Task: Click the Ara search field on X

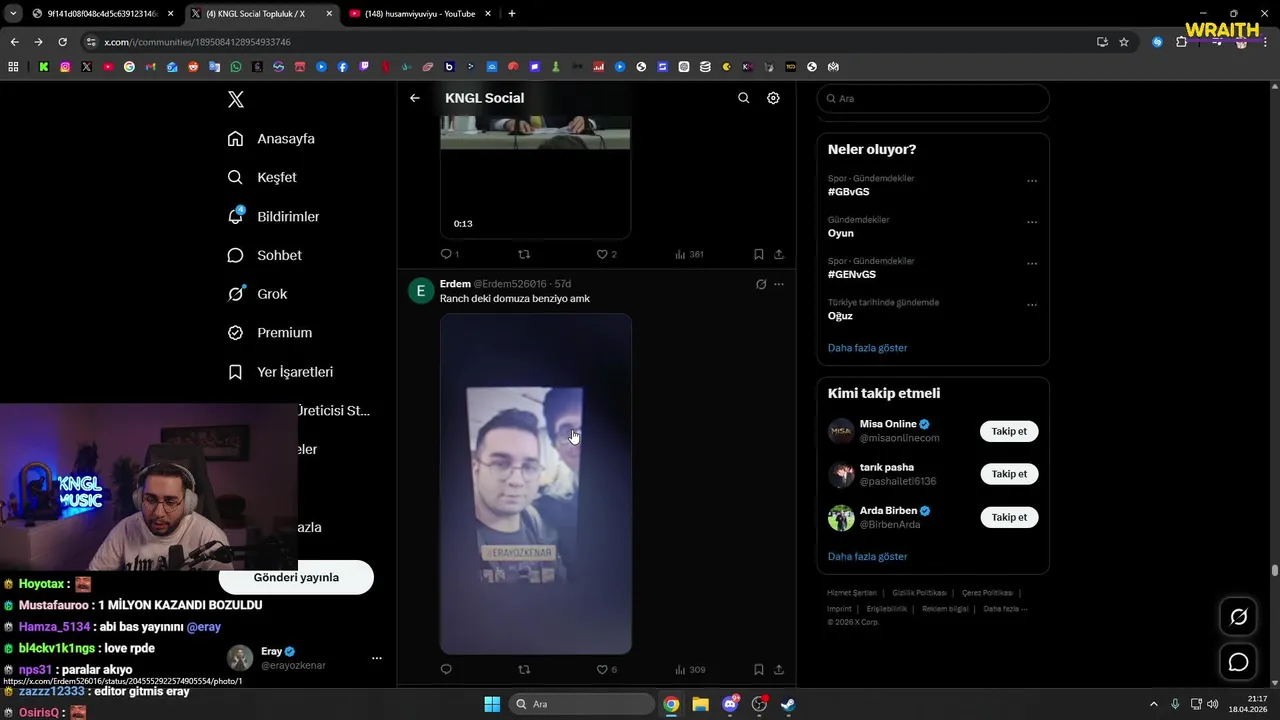Action: point(933,98)
